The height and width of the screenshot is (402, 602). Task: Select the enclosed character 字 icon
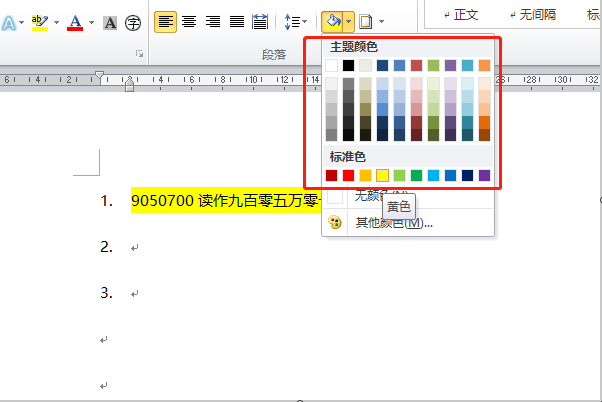pos(133,23)
